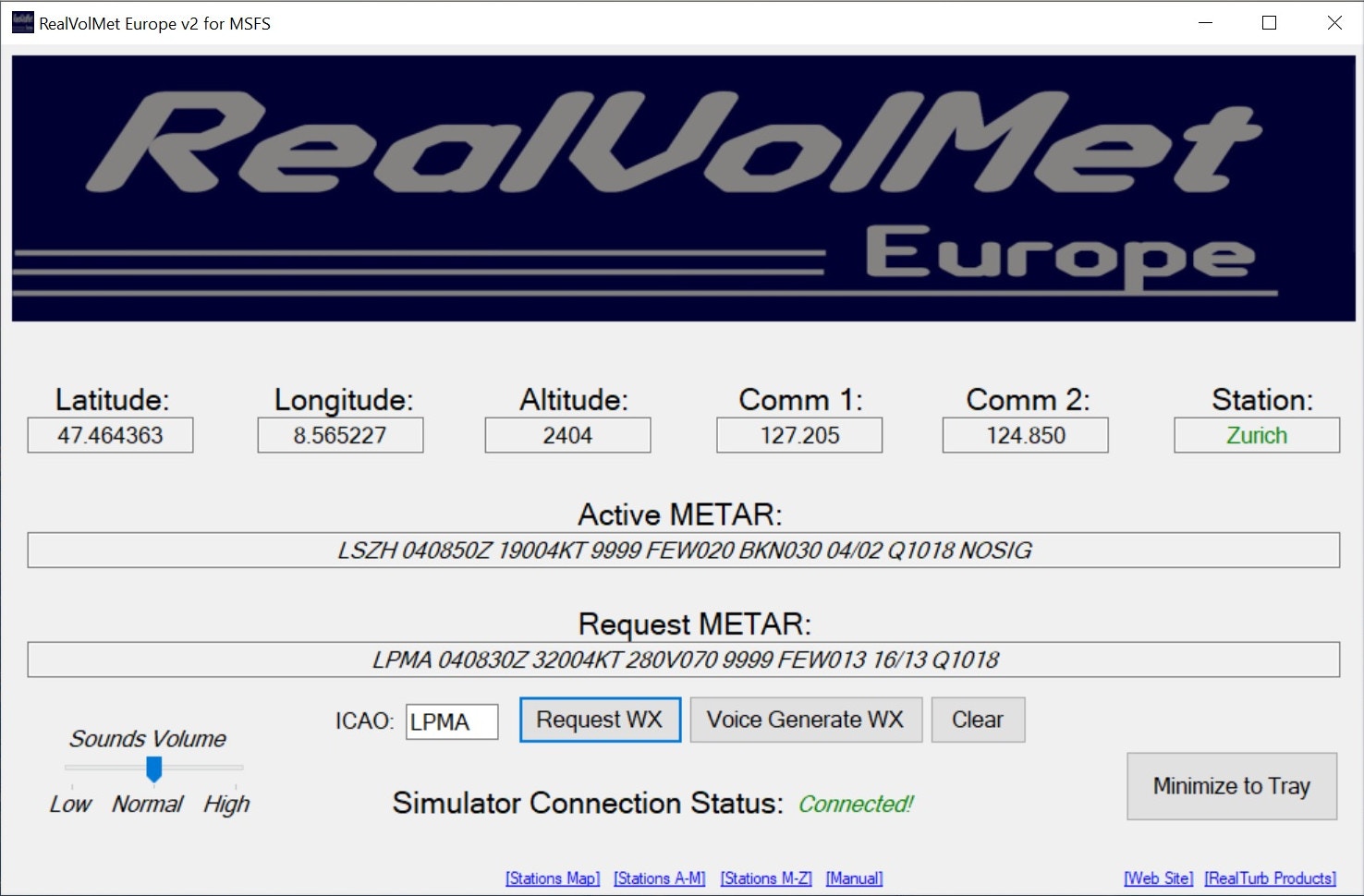The image size is (1364, 896).
Task: Open the Stations M-Z listing
Action: pyautogui.click(x=766, y=878)
